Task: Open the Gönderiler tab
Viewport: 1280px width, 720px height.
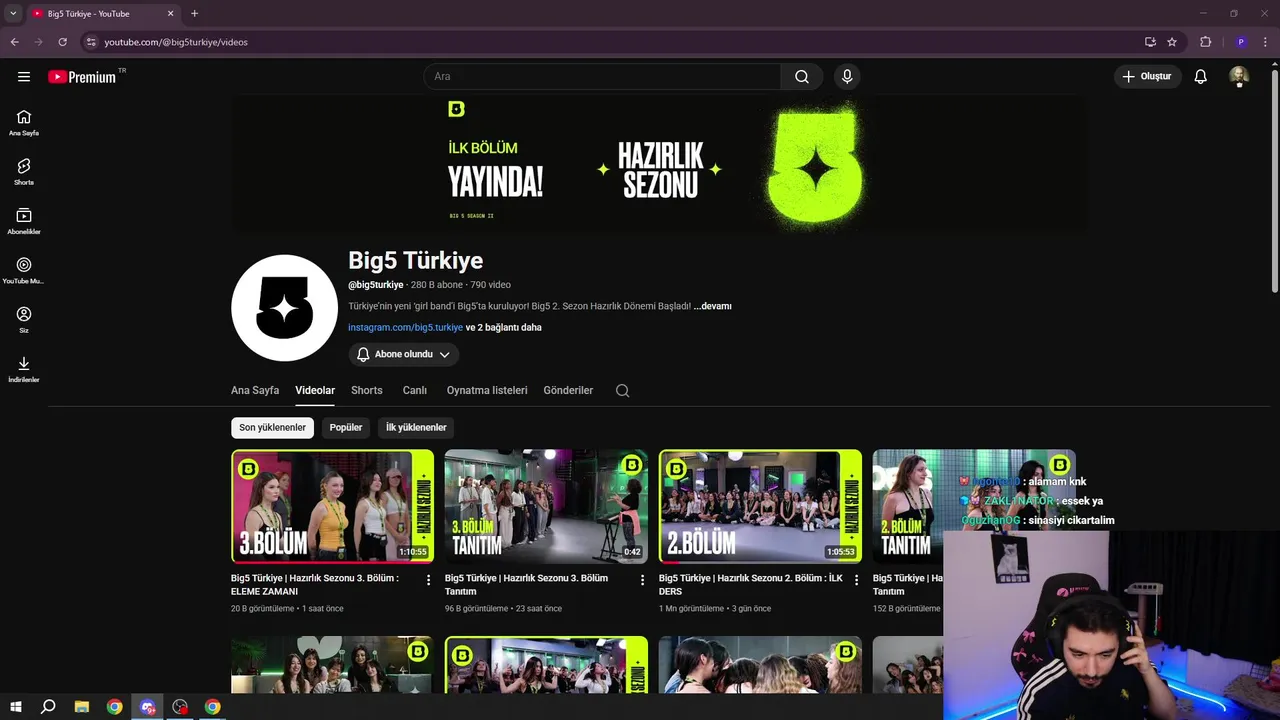Action: (568, 390)
